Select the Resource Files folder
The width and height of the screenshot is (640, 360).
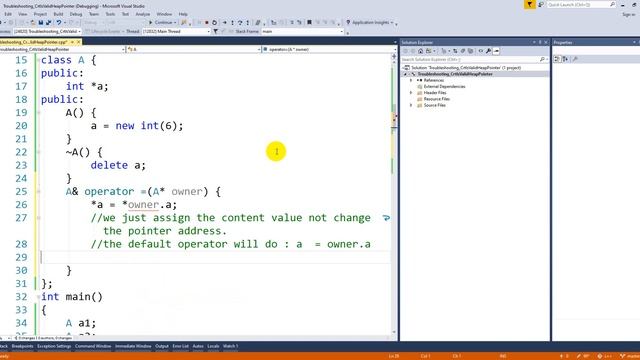click(436, 99)
